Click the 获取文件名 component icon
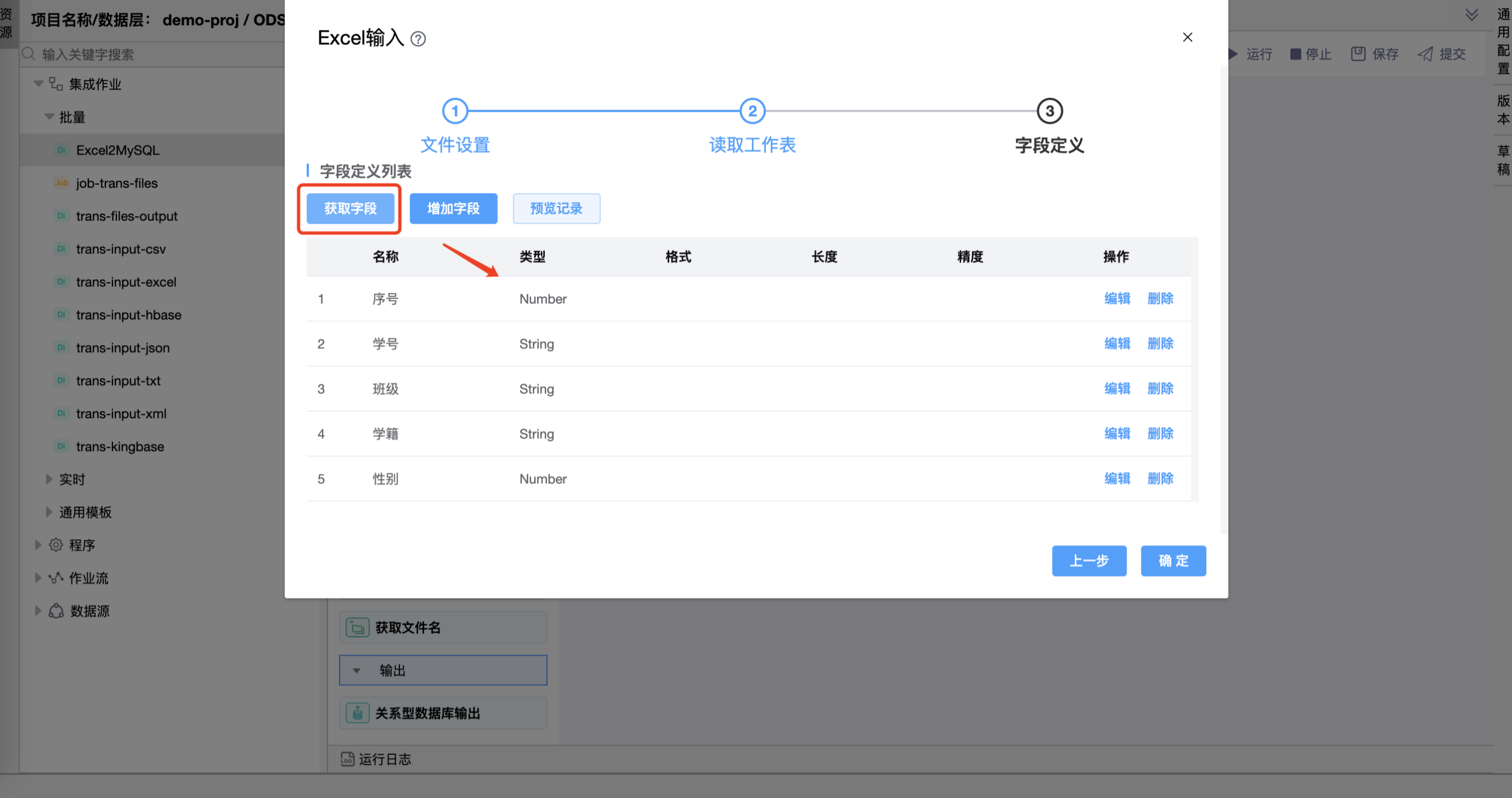The width and height of the screenshot is (1512, 798). pos(357,627)
